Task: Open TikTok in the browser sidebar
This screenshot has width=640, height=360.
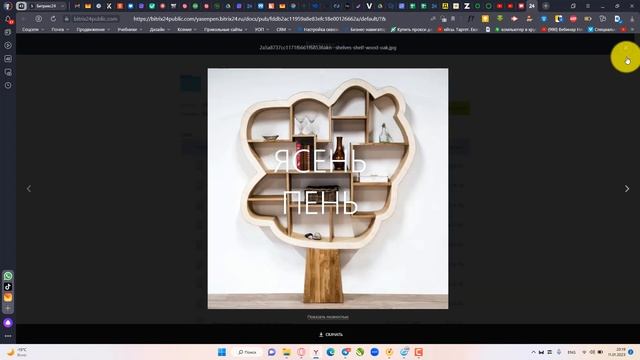Action: coord(8,287)
